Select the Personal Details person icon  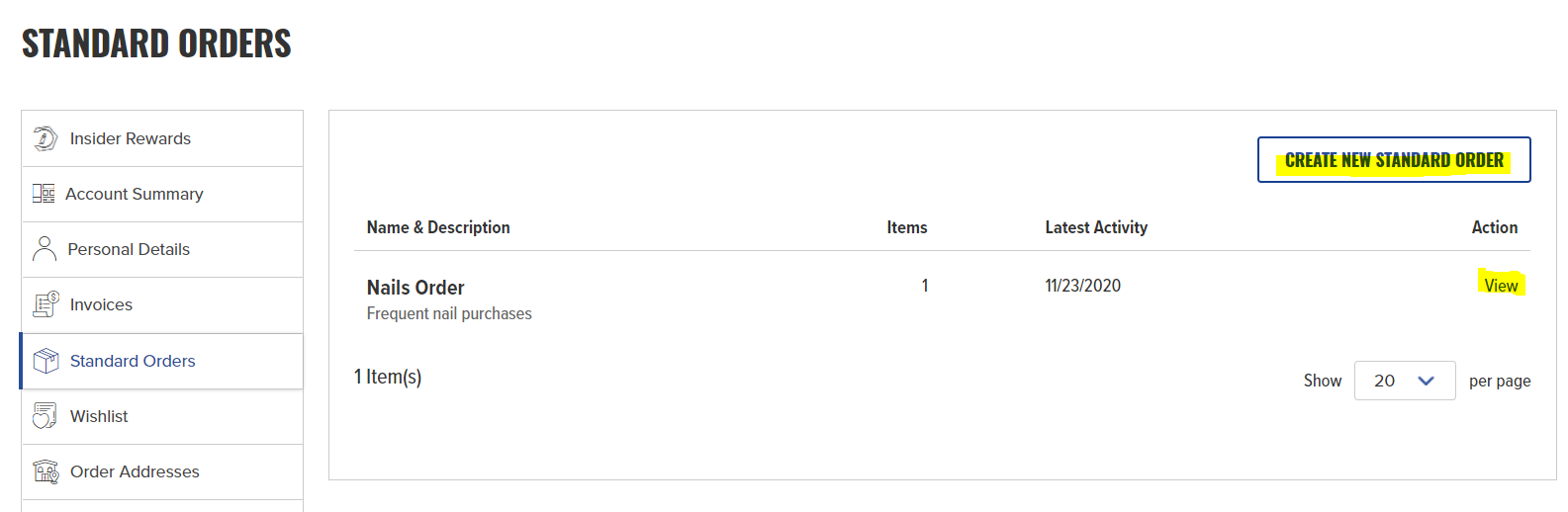coord(45,249)
